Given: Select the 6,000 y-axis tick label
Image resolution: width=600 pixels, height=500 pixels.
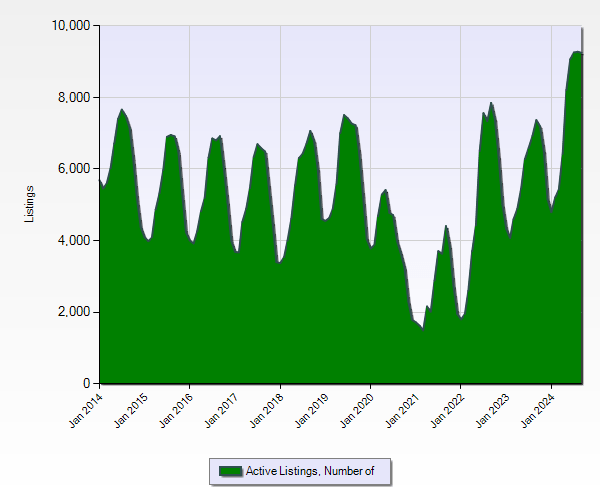Looking at the screenshot, I should (73, 169).
